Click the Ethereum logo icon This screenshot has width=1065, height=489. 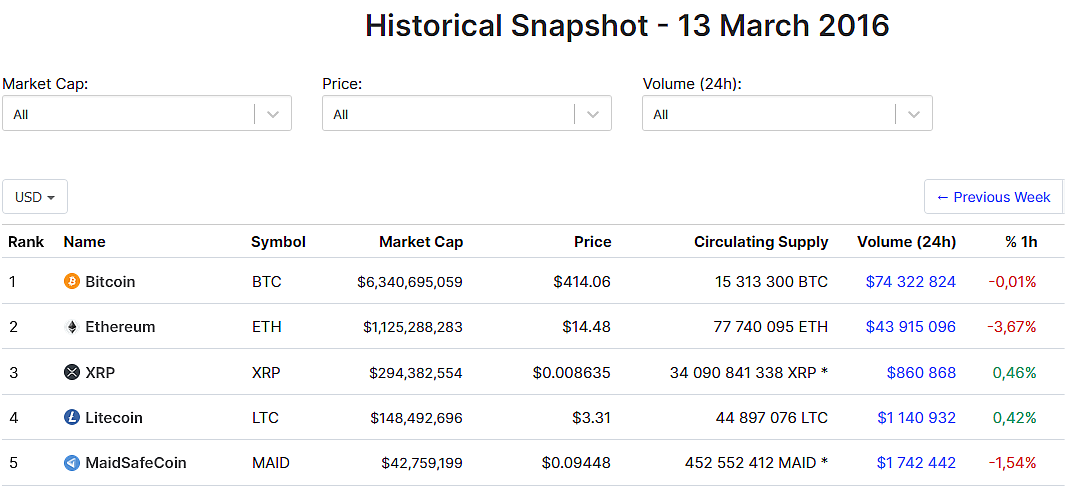click(x=71, y=327)
